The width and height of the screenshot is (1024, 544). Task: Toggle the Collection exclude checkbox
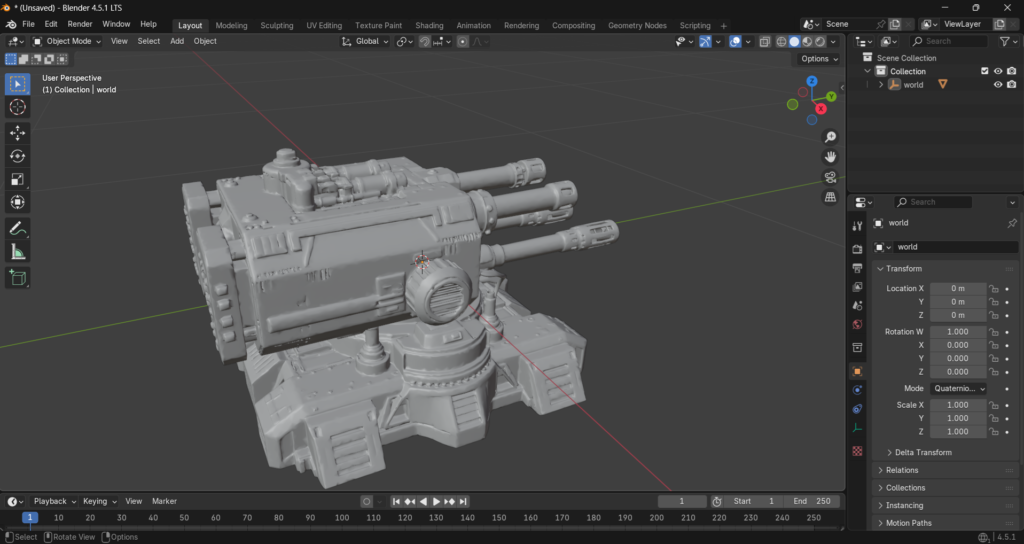984,71
